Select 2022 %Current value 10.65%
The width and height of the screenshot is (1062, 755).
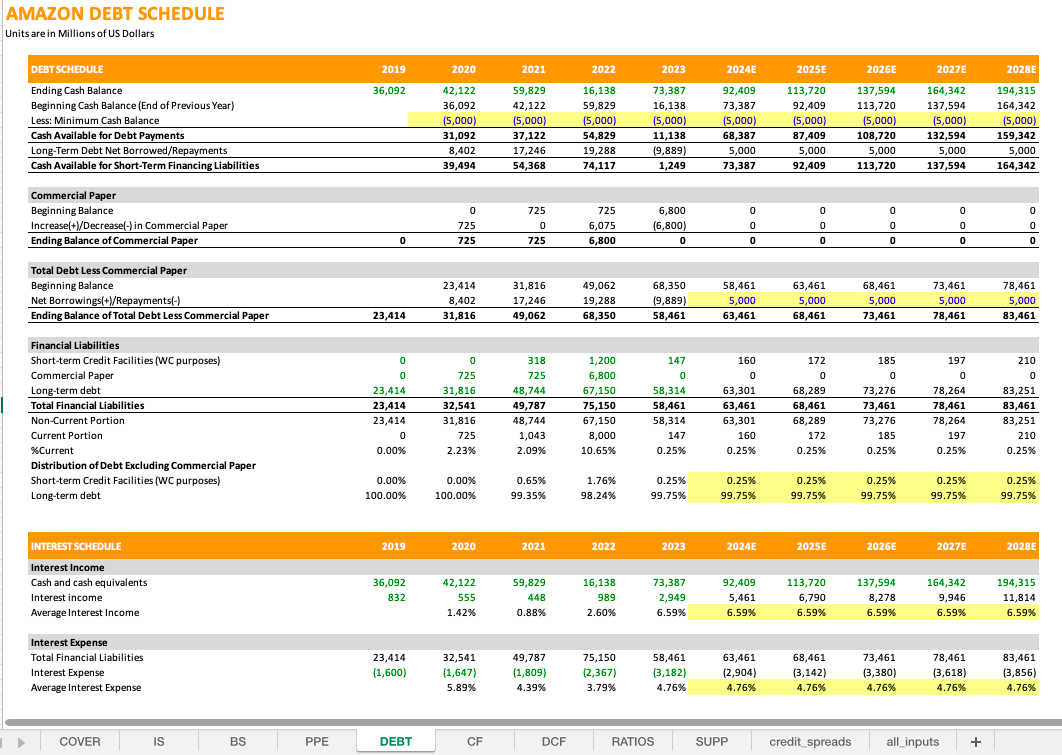598,450
